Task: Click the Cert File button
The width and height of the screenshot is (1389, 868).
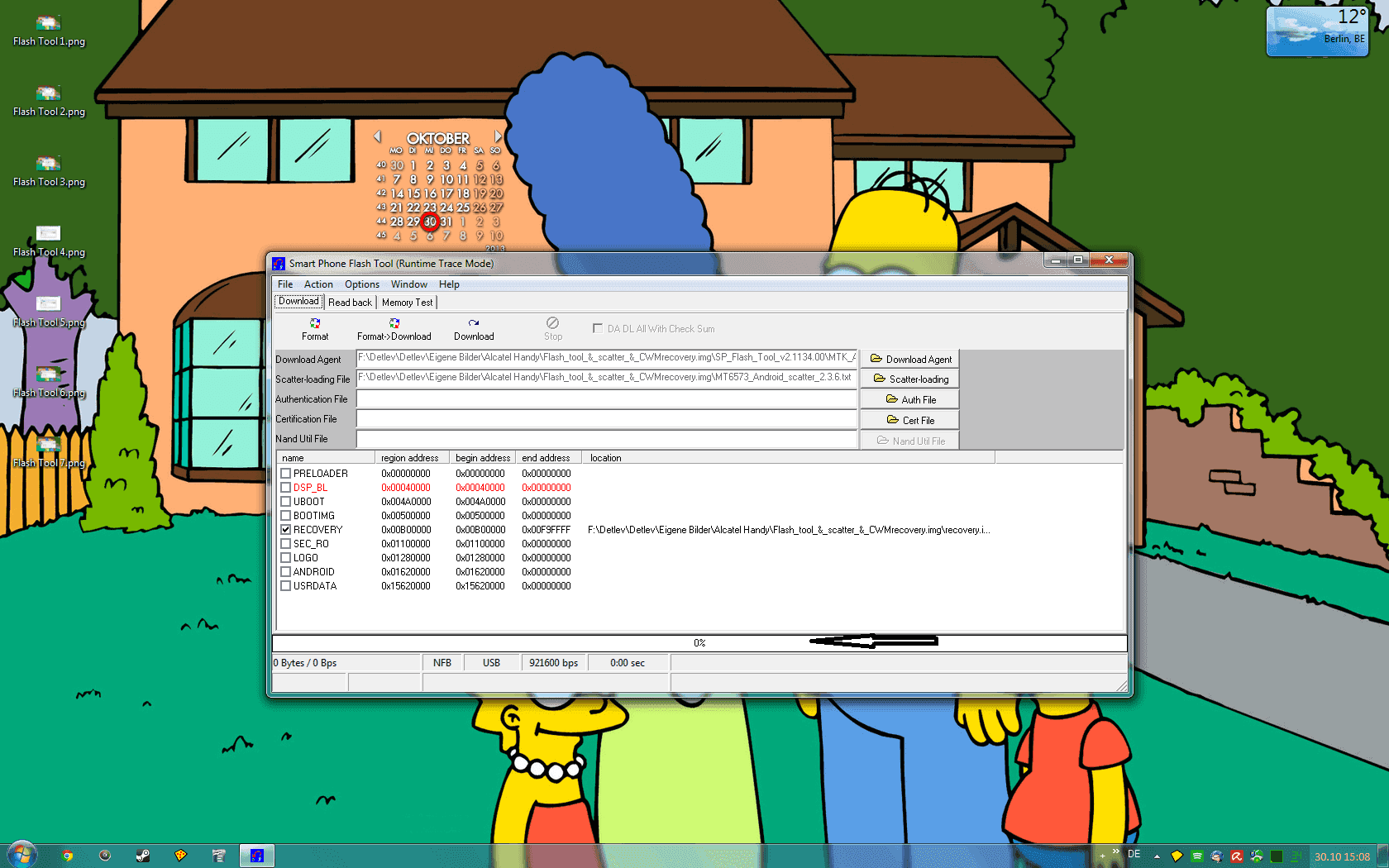Action: coord(909,420)
